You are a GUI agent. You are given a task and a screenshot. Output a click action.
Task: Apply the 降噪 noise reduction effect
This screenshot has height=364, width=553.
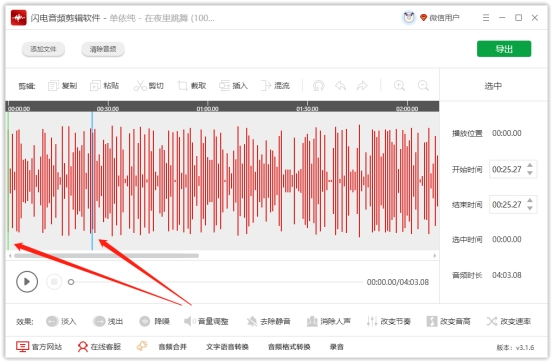click(x=154, y=321)
